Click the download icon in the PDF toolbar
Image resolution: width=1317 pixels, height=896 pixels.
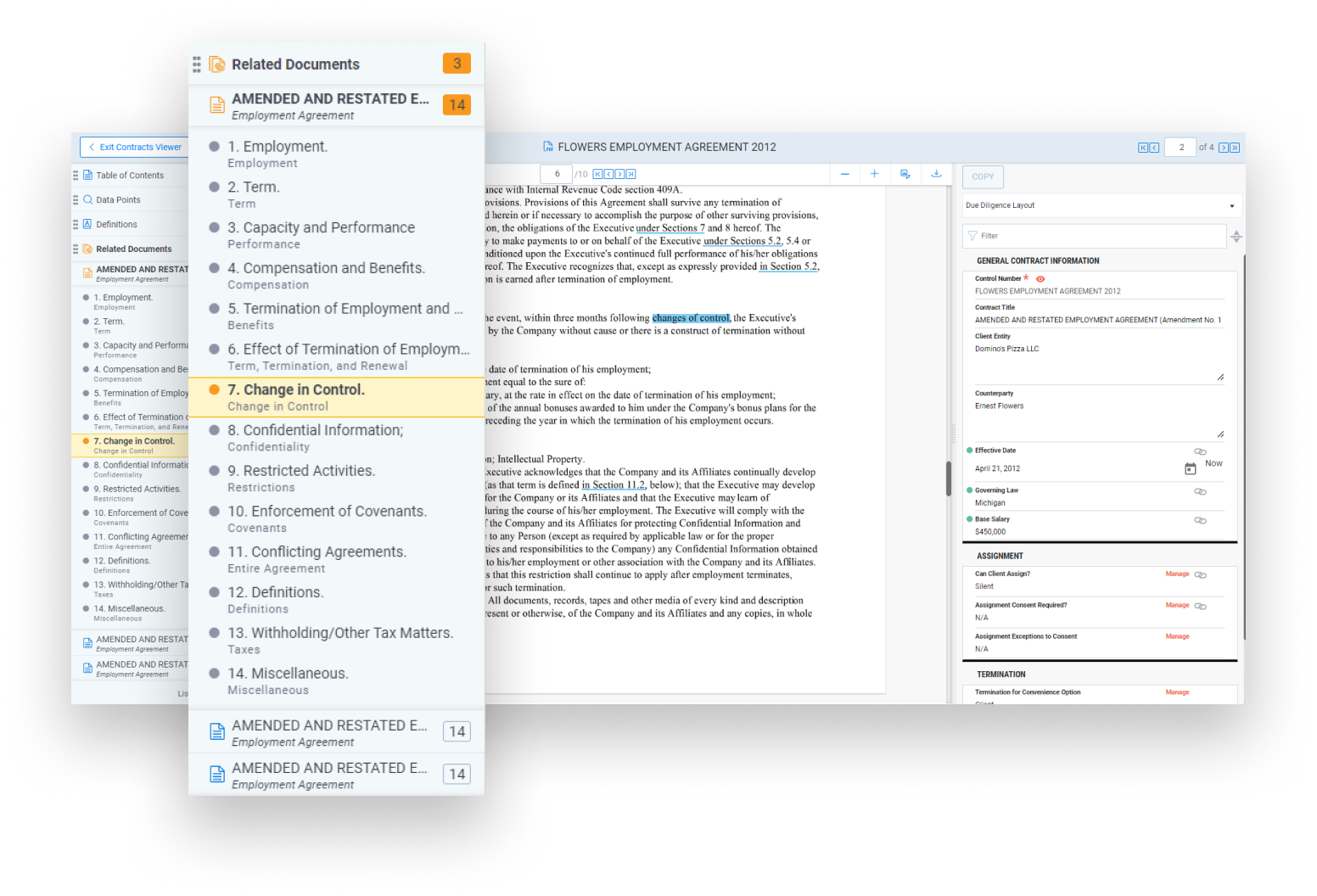[x=936, y=174]
